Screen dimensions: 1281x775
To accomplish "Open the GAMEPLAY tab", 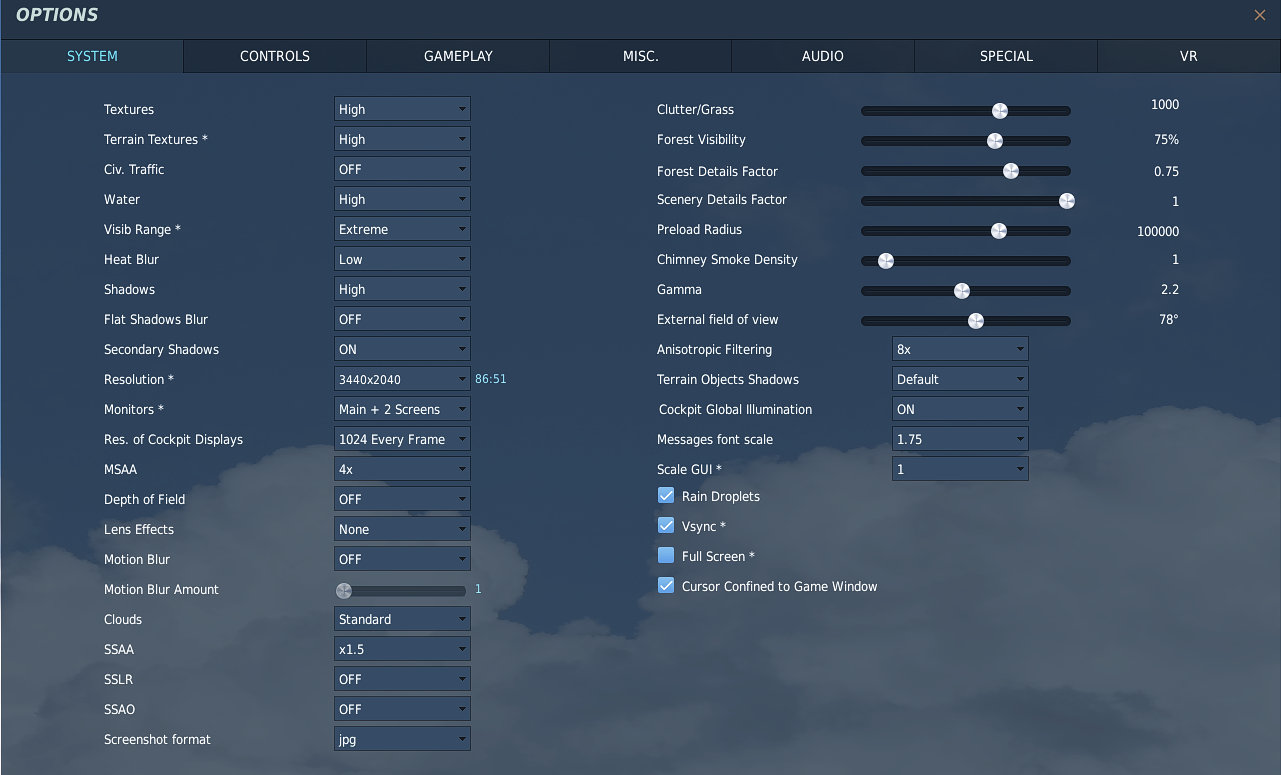I will pos(458,56).
